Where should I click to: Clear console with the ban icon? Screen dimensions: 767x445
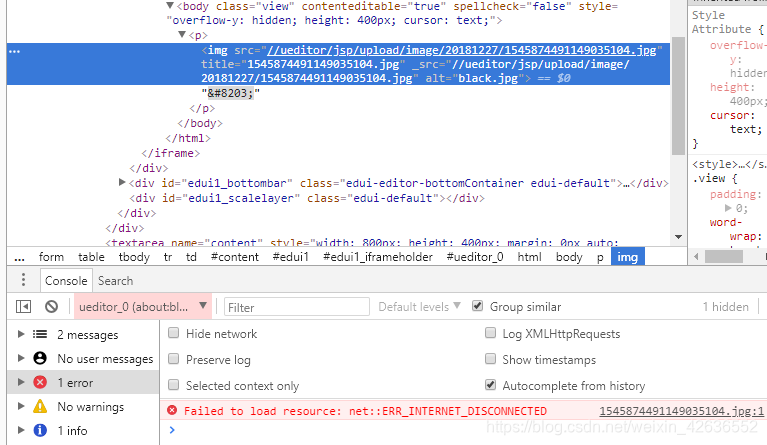[x=51, y=307]
